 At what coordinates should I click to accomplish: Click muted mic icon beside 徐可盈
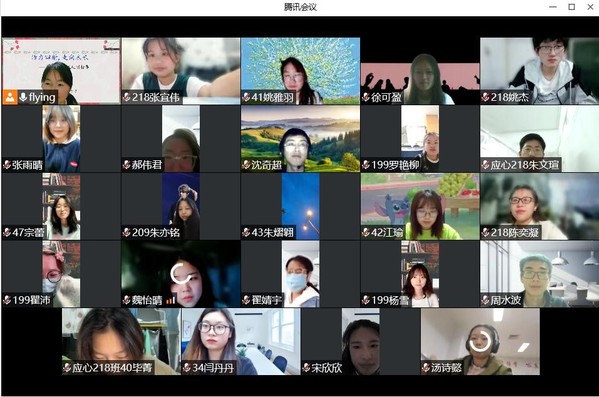(366, 97)
